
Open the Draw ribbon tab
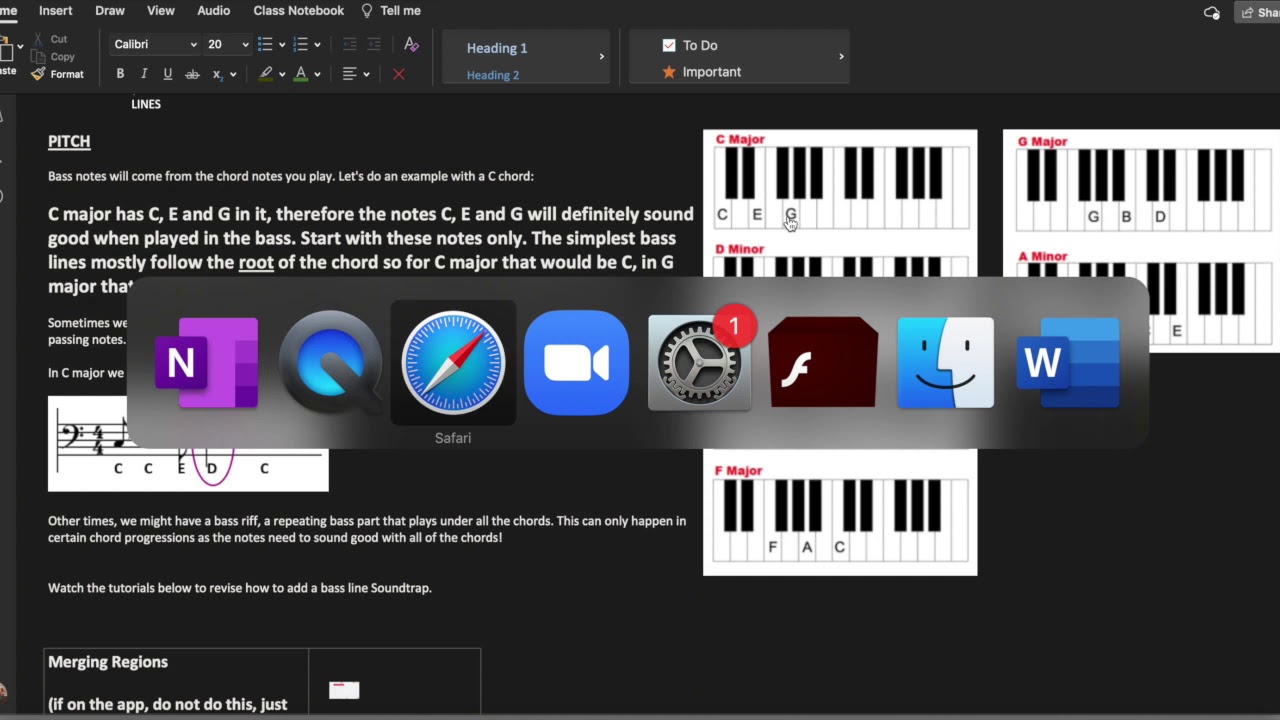point(110,11)
